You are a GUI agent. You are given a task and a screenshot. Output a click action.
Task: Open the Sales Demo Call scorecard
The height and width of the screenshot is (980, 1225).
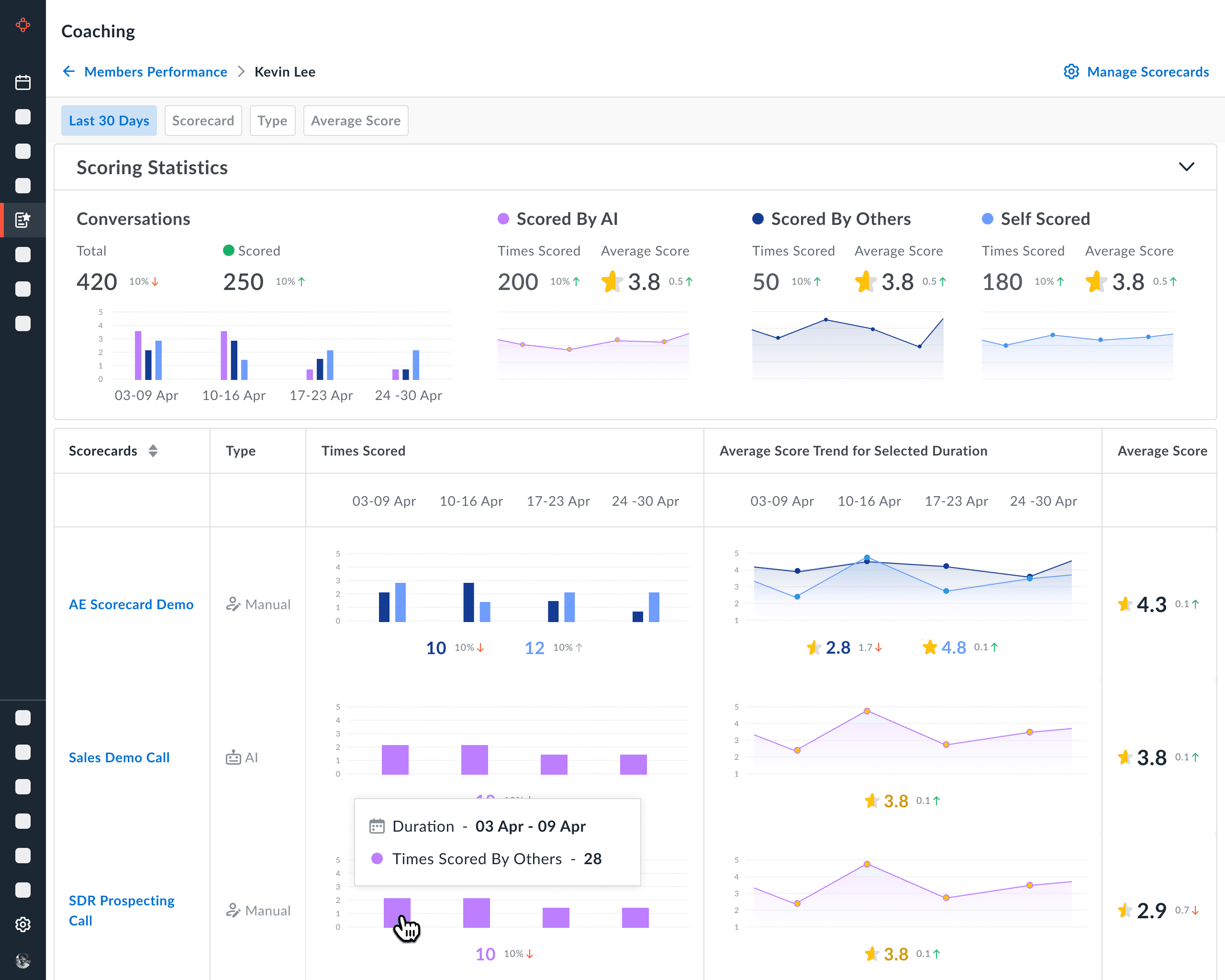click(119, 757)
